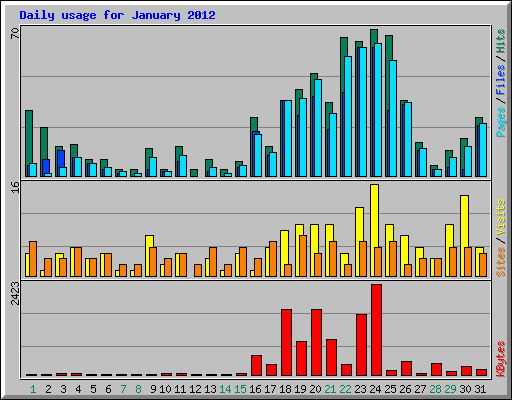
Task: Click day 29 on the x-axis
Action: tap(450, 389)
